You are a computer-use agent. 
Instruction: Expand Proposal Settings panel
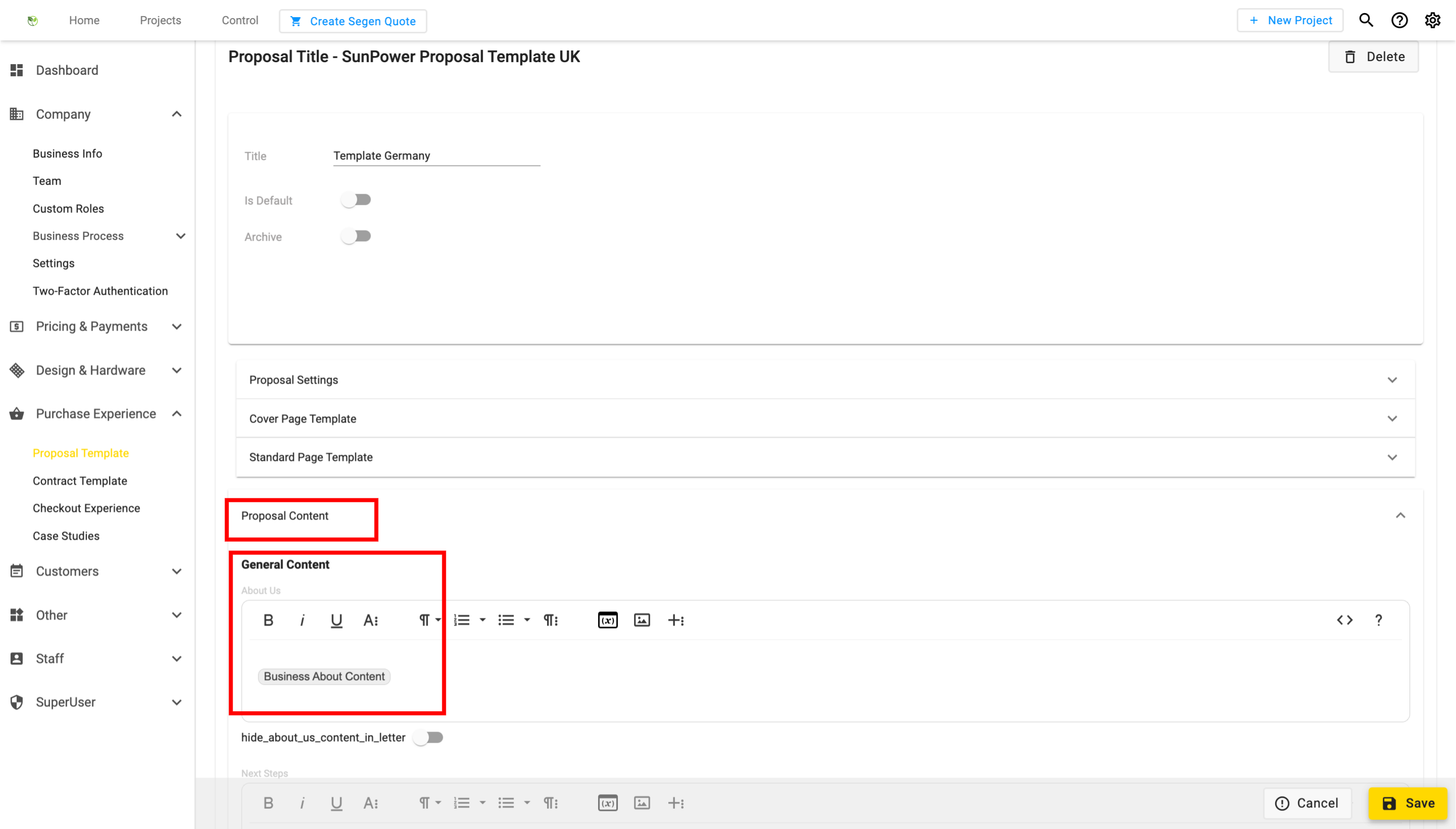(825, 380)
